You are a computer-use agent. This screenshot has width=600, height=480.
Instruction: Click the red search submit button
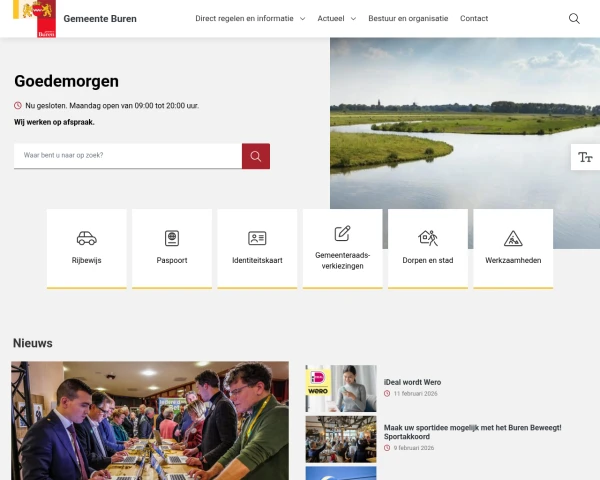pyautogui.click(x=256, y=156)
